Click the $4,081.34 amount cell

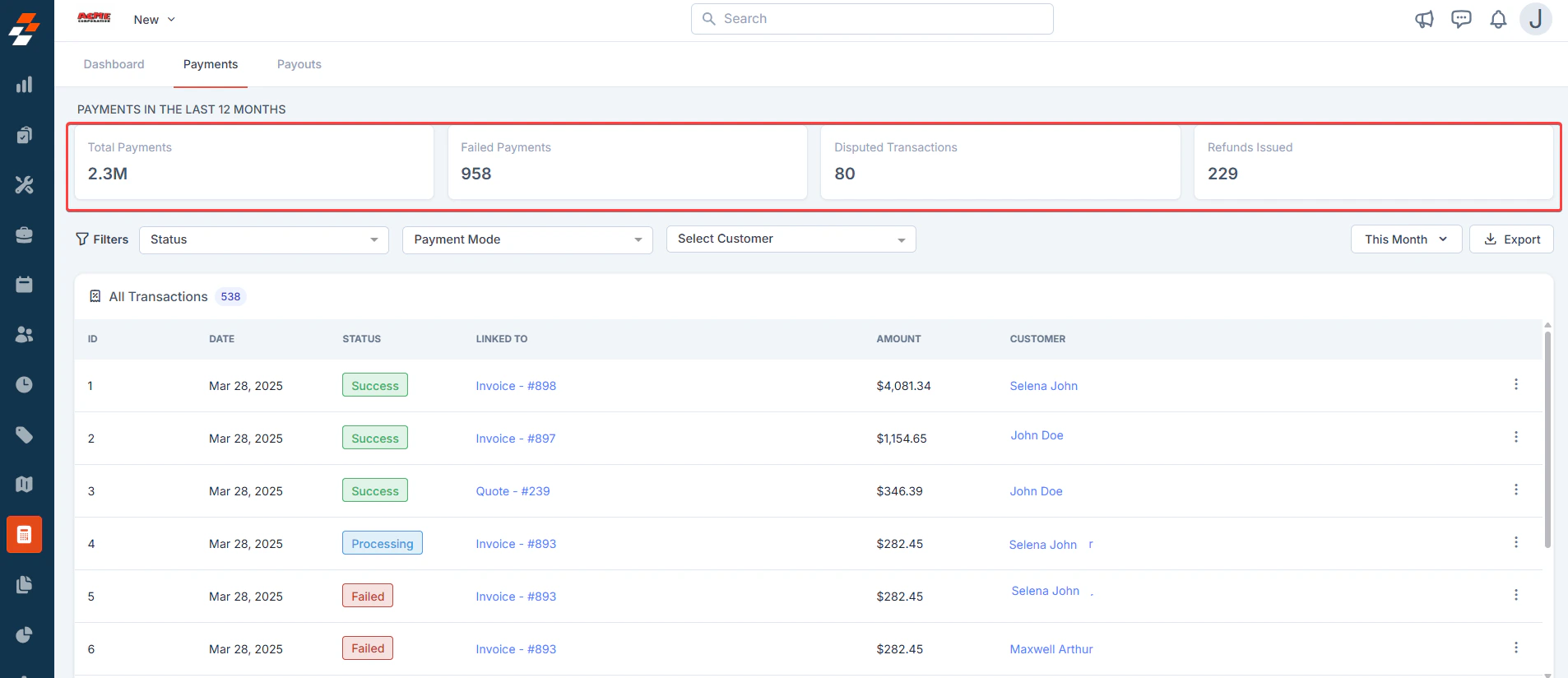click(903, 386)
